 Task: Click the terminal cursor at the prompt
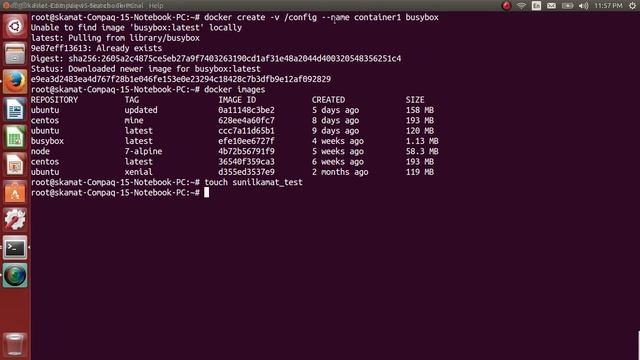click(x=207, y=193)
